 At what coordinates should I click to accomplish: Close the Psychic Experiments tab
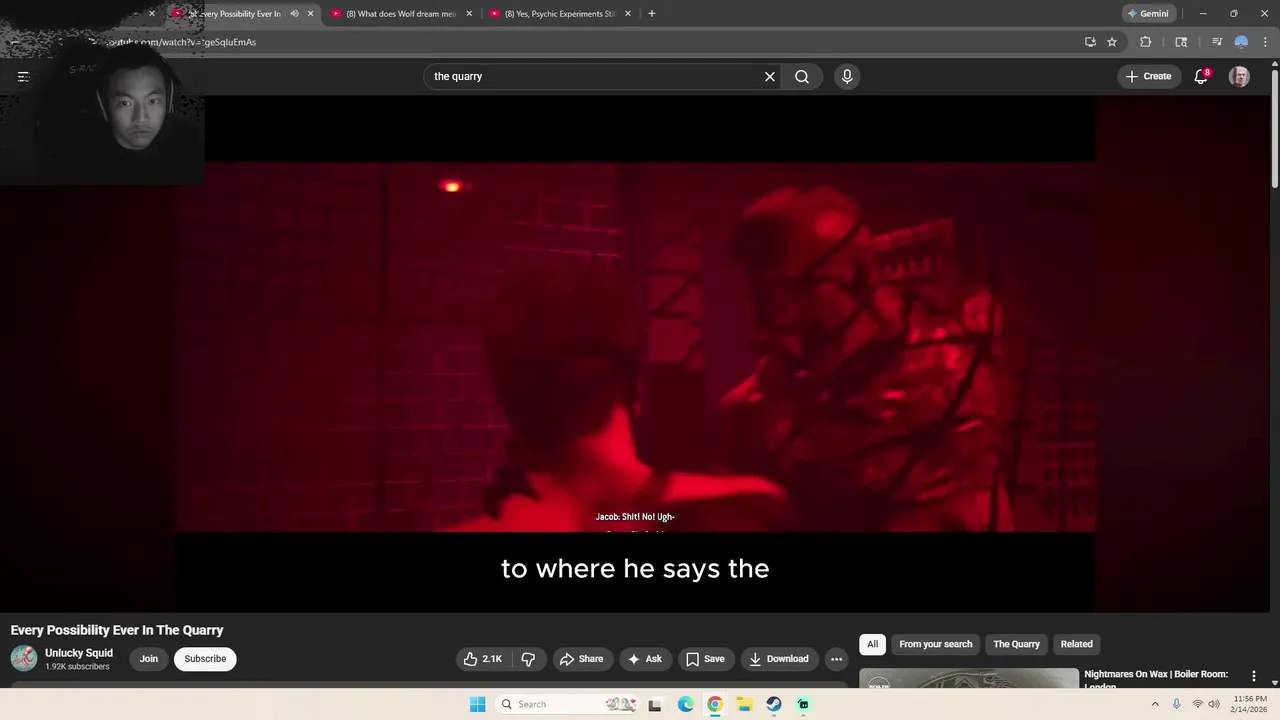628,14
